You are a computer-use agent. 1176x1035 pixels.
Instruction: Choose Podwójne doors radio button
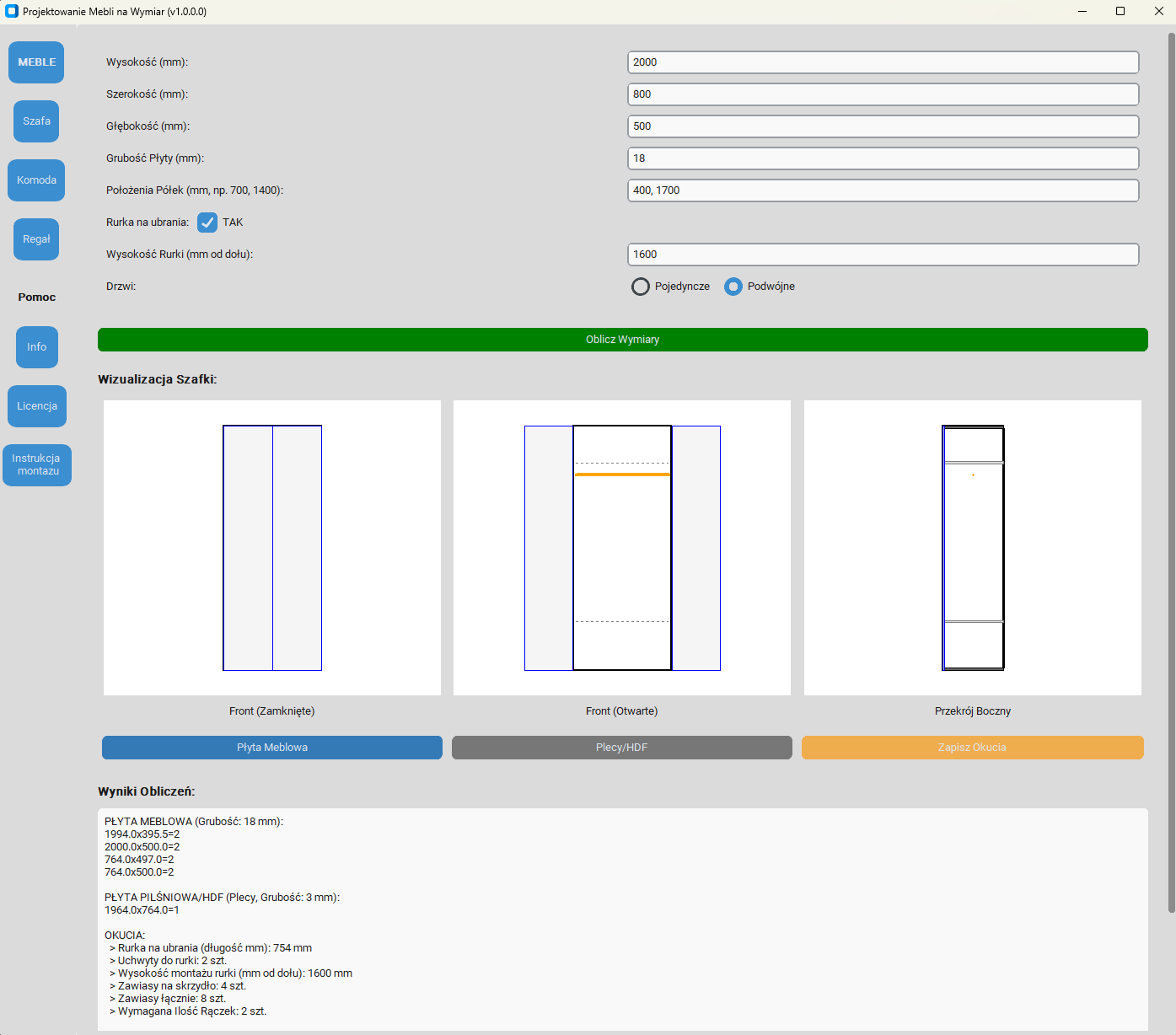pos(733,287)
